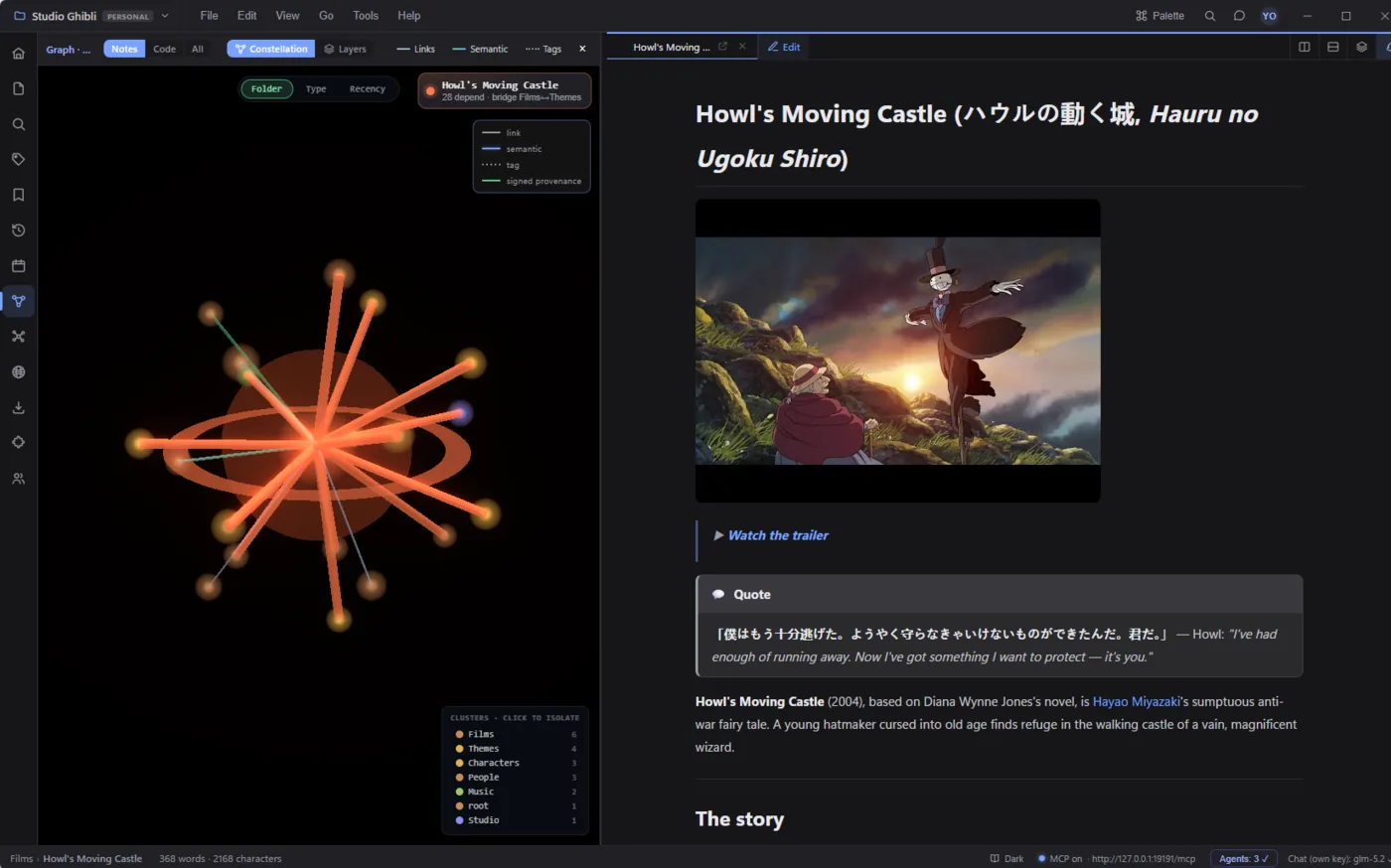Split the editor into stacked rows
Screen dimensions: 1391x868
(1333, 47)
